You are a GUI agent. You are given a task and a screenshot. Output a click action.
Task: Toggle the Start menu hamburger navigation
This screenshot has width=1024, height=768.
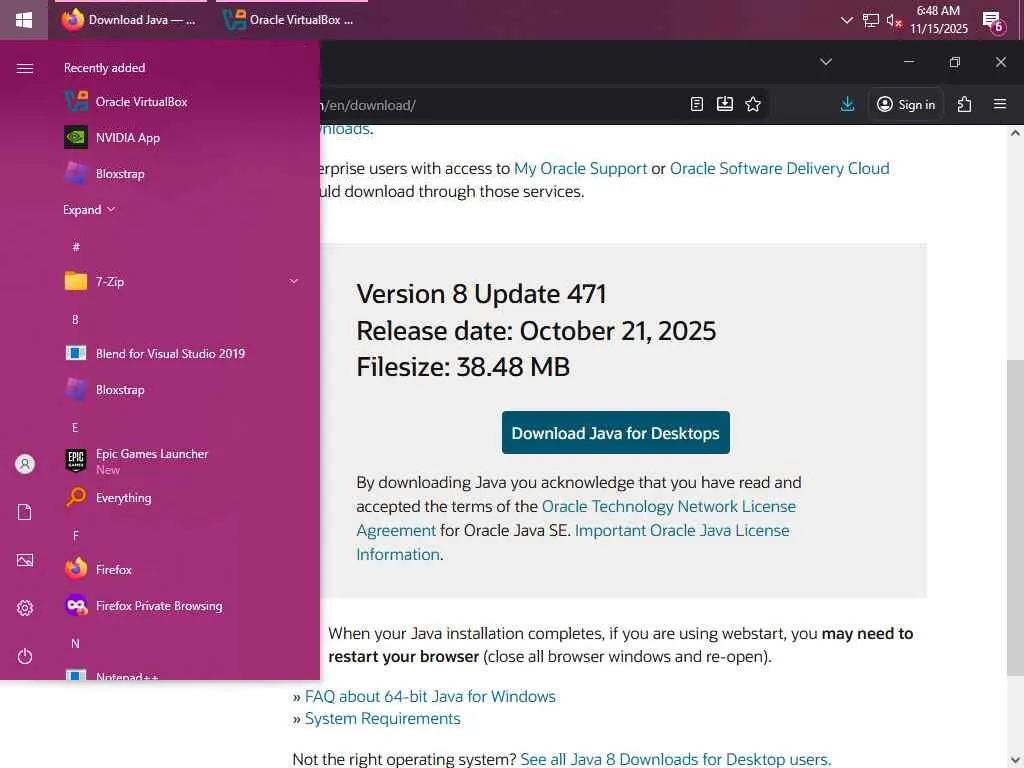pyautogui.click(x=25, y=68)
